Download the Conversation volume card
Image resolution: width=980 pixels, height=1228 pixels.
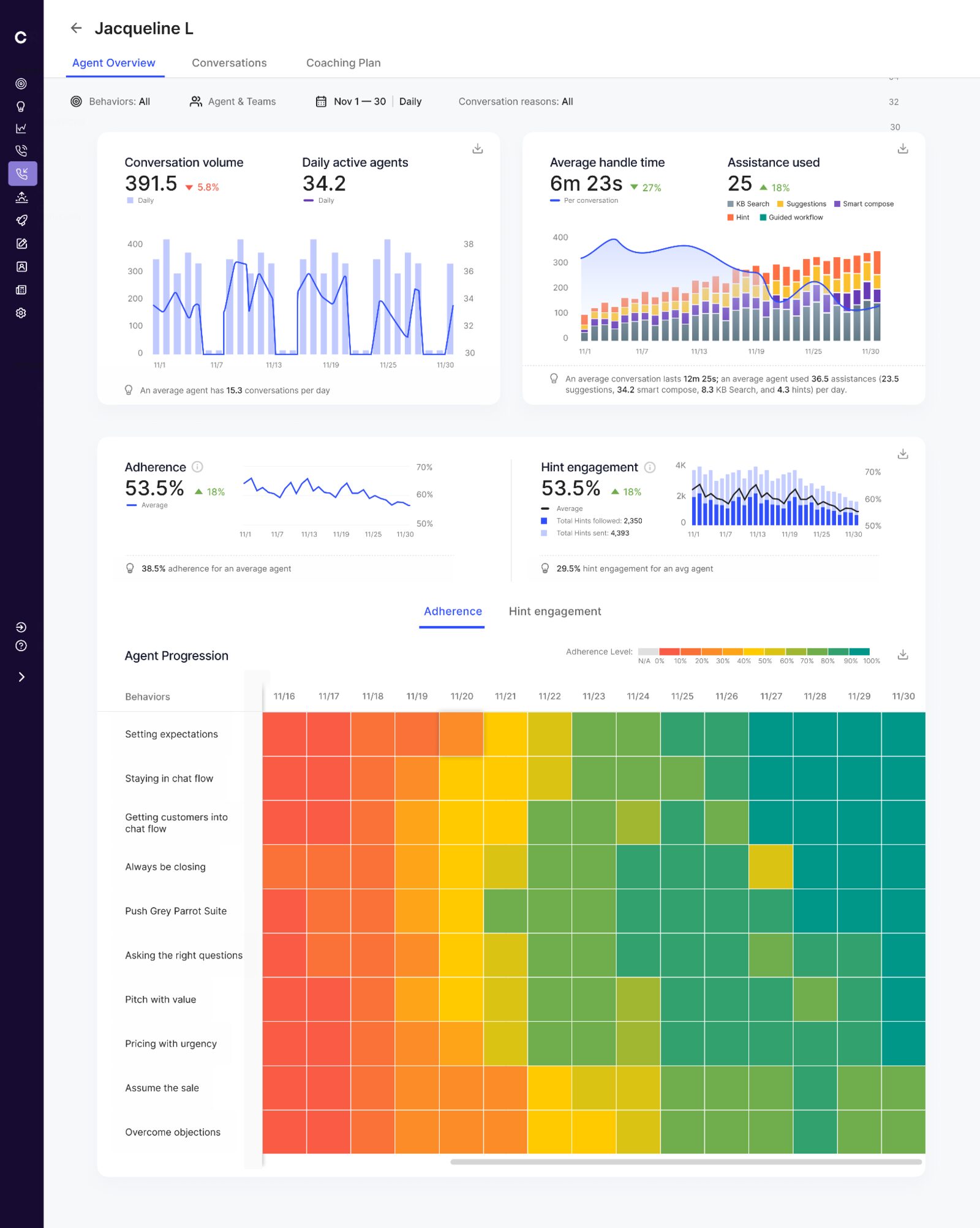click(478, 149)
